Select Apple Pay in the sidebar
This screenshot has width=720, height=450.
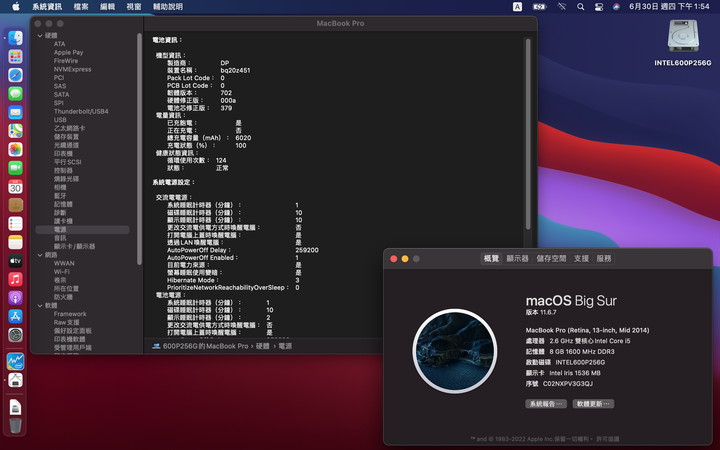tap(68, 52)
